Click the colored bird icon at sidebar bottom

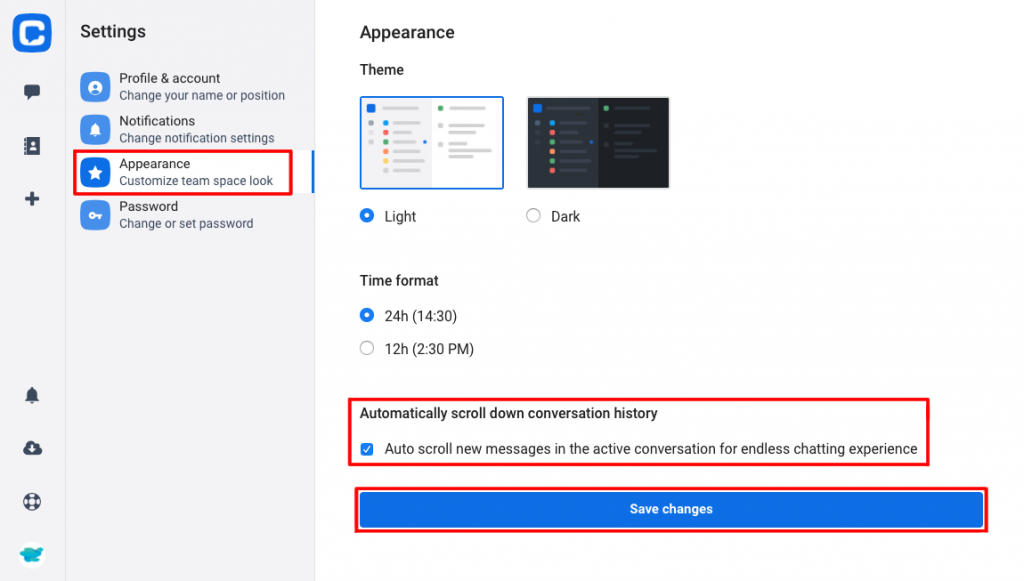tap(31, 554)
